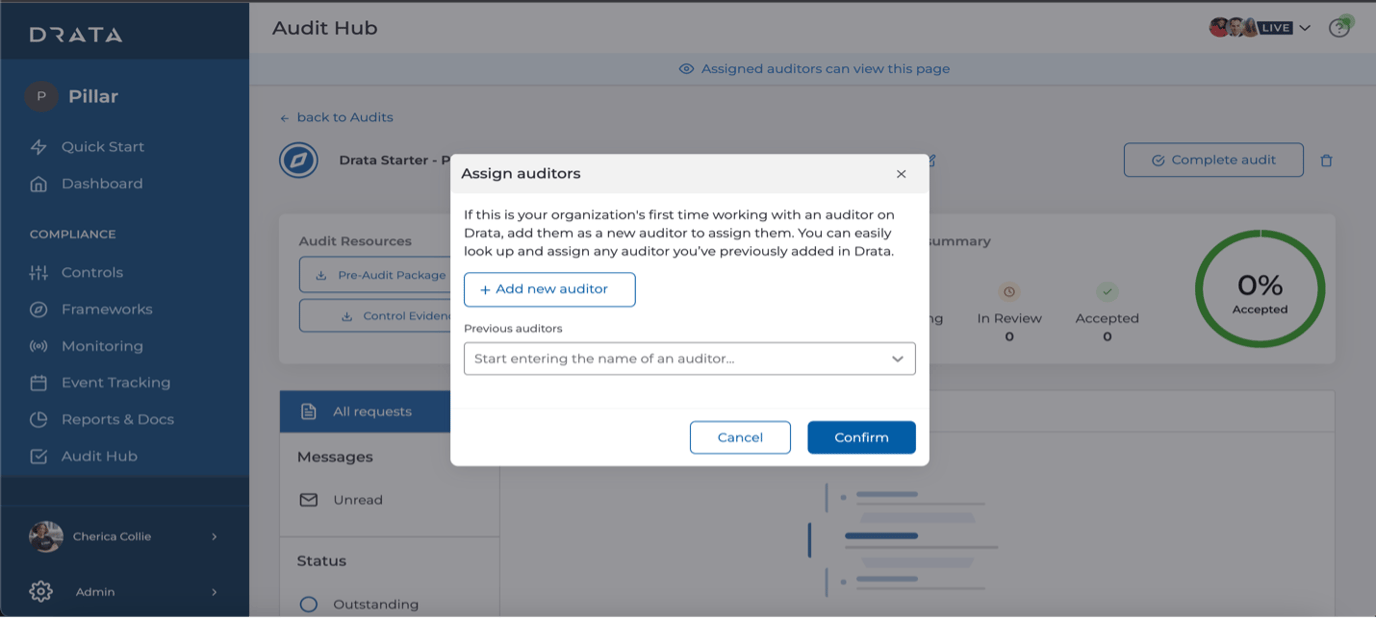
Task: Click the Frameworks compass icon
Action: click(x=39, y=310)
